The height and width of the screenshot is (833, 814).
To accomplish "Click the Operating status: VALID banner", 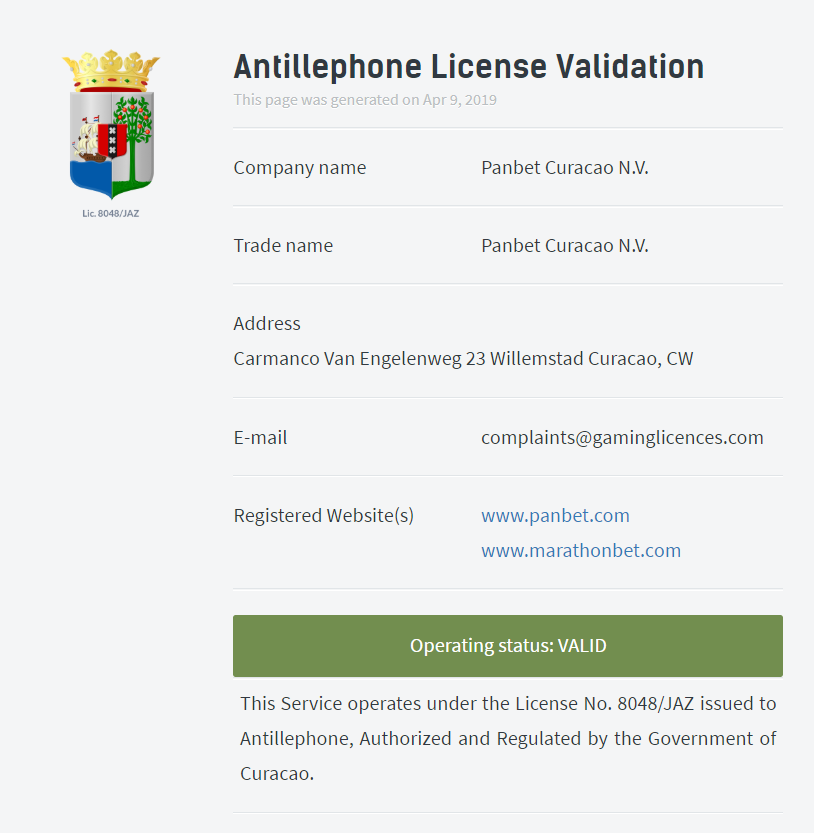I will point(507,646).
